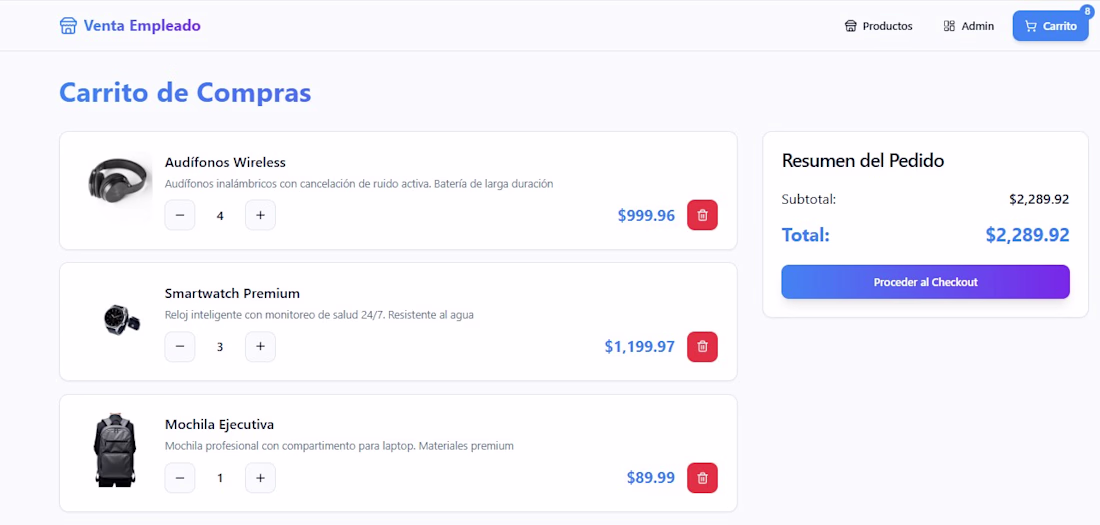
Task: Delete Audífonos Wireless with the trash icon
Action: [x=702, y=215]
